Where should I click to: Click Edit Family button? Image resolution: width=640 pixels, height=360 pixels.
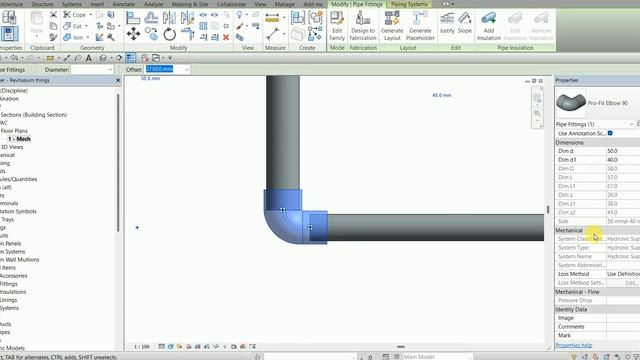point(337,26)
